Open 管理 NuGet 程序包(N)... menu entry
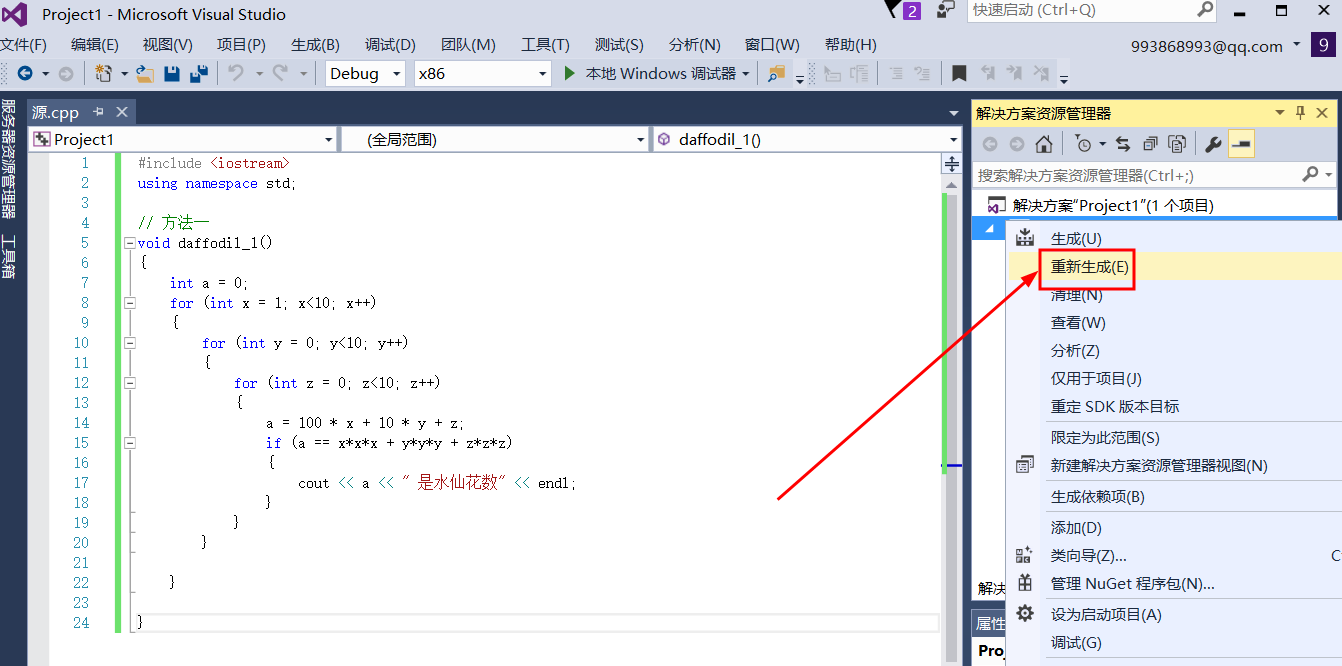This screenshot has height=666, width=1342. click(x=1132, y=584)
